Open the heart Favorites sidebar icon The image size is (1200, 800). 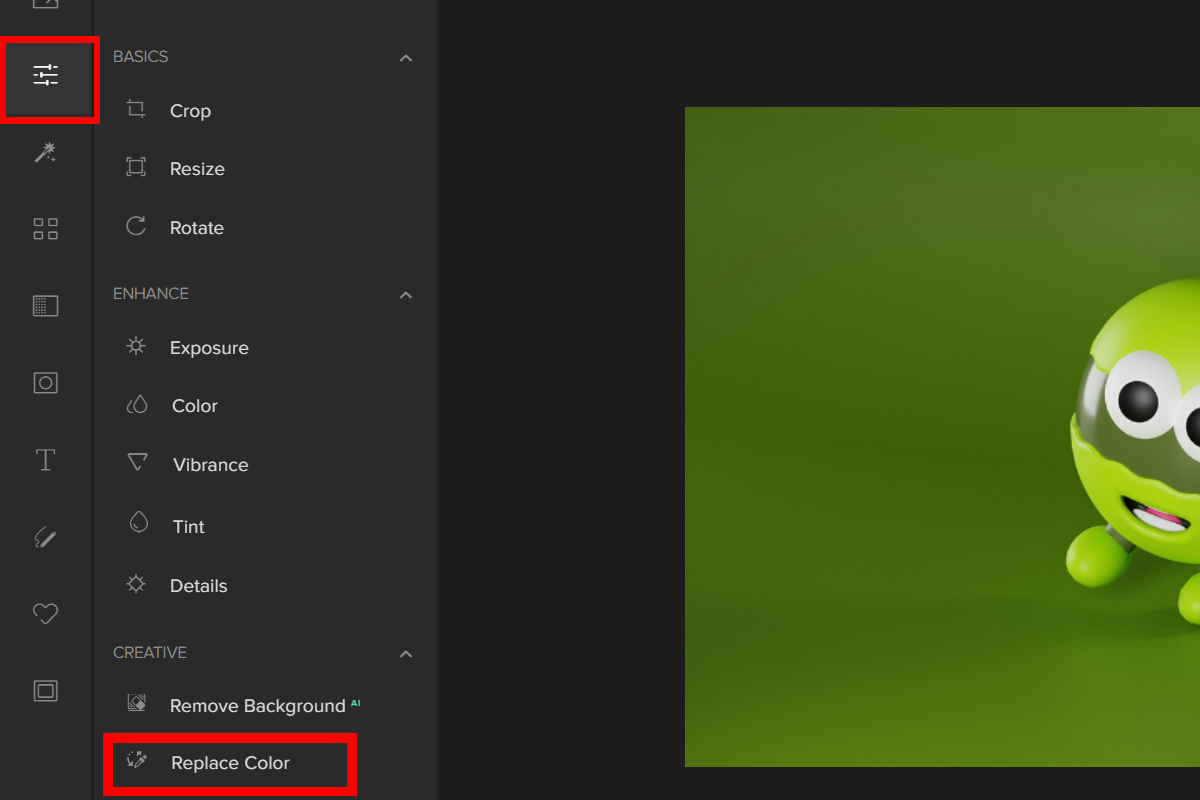[x=46, y=614]
